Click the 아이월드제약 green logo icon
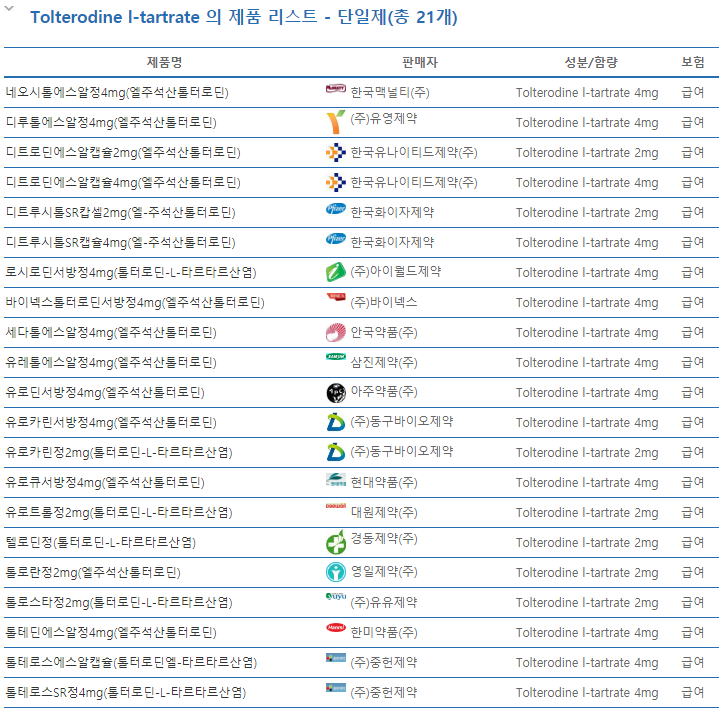Screen dimensions: 720x708 point(336,272)
